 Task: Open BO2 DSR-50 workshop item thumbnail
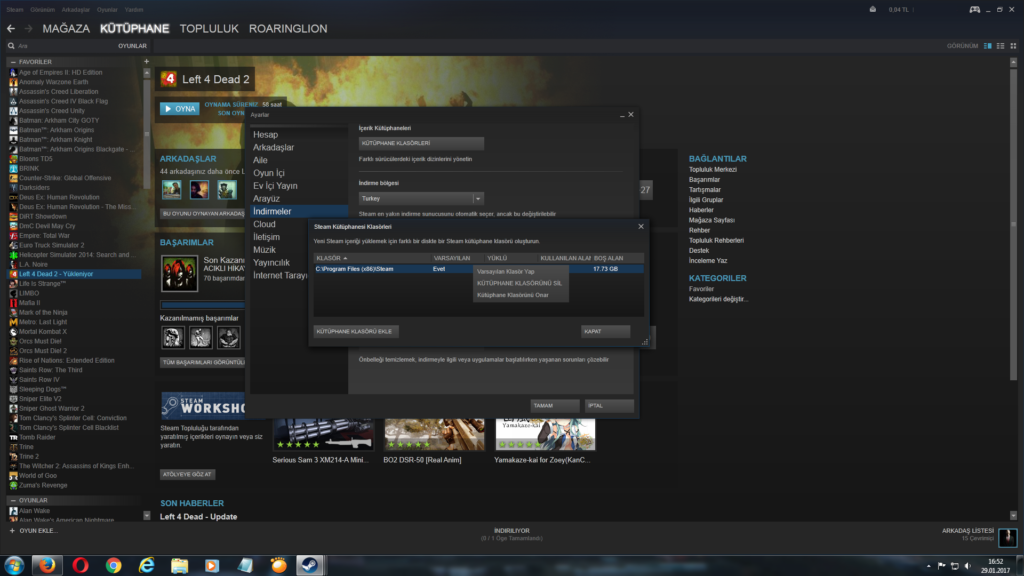point(434,435)
